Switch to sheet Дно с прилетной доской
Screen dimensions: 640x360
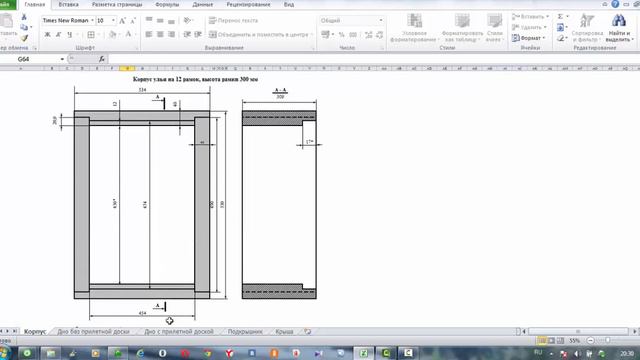(179, 331)
